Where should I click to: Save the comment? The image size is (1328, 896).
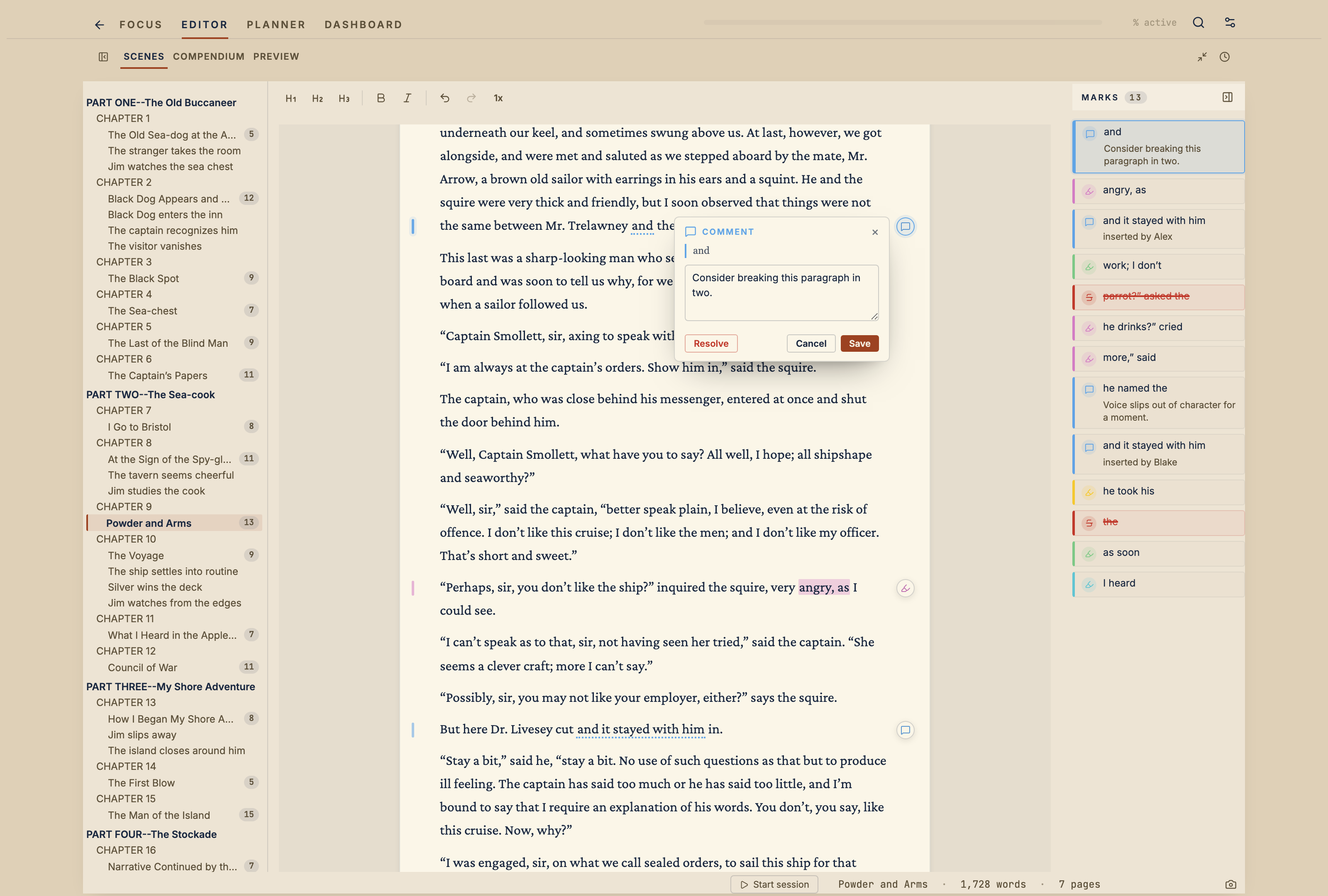[859, 343]
